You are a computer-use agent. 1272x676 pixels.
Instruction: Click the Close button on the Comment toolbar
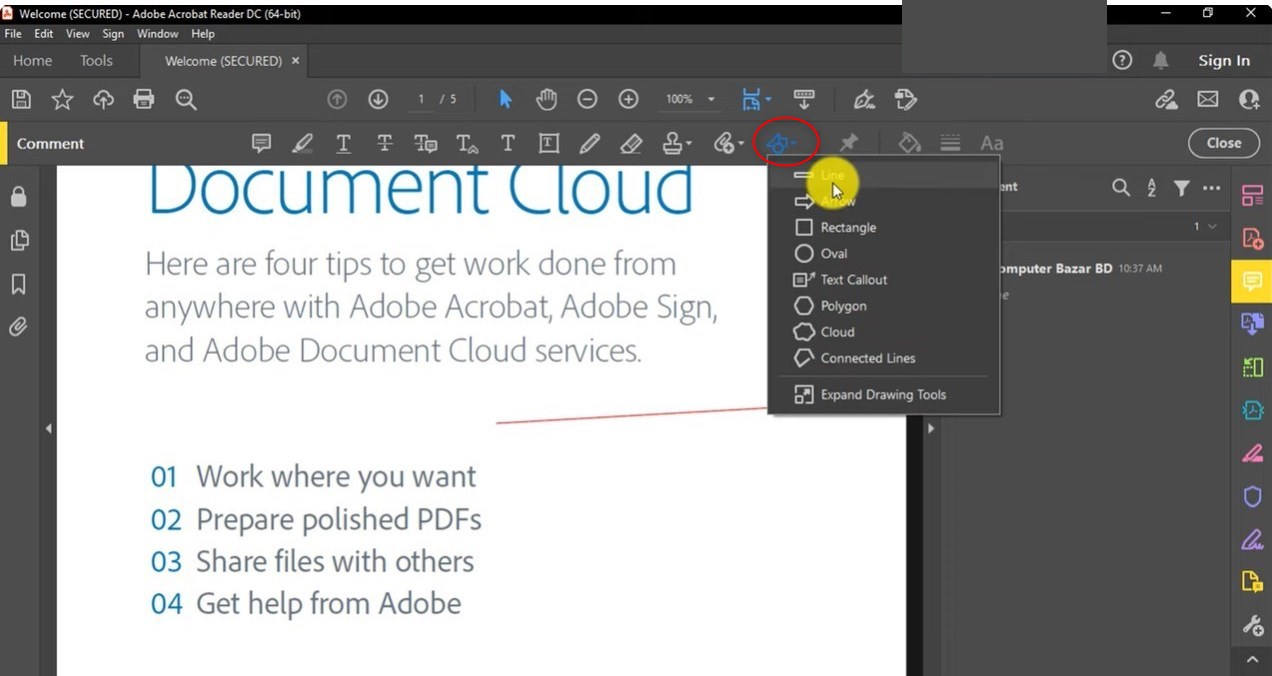pyautogui.click(x=1223, y=143)
